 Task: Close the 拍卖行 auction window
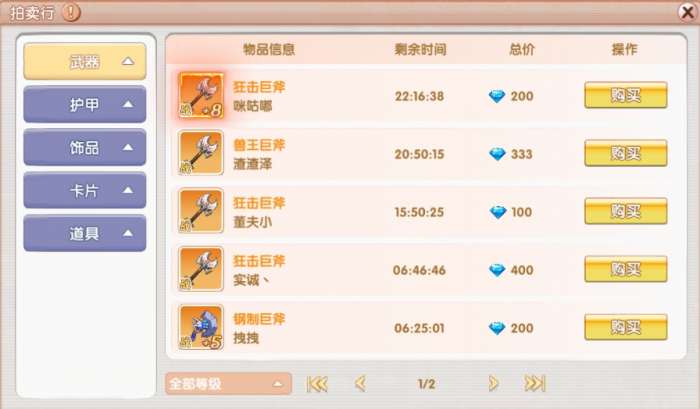(x=688, y=12)
